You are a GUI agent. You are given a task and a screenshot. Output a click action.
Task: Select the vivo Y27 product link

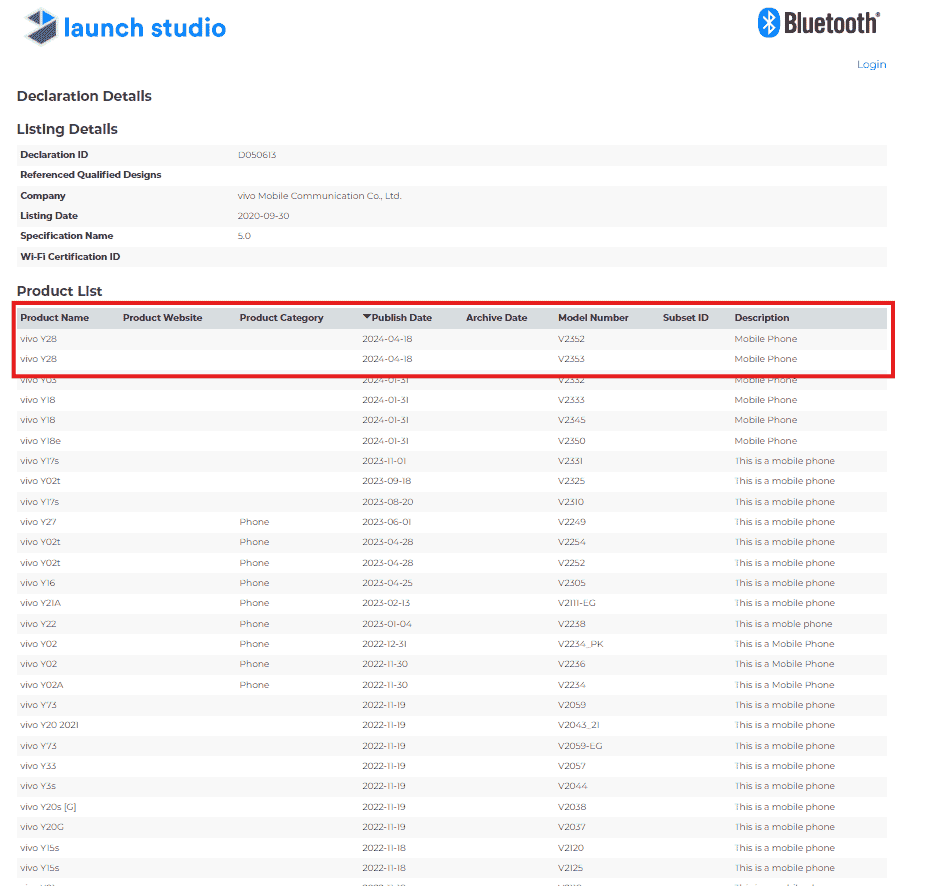coord(38,522)
